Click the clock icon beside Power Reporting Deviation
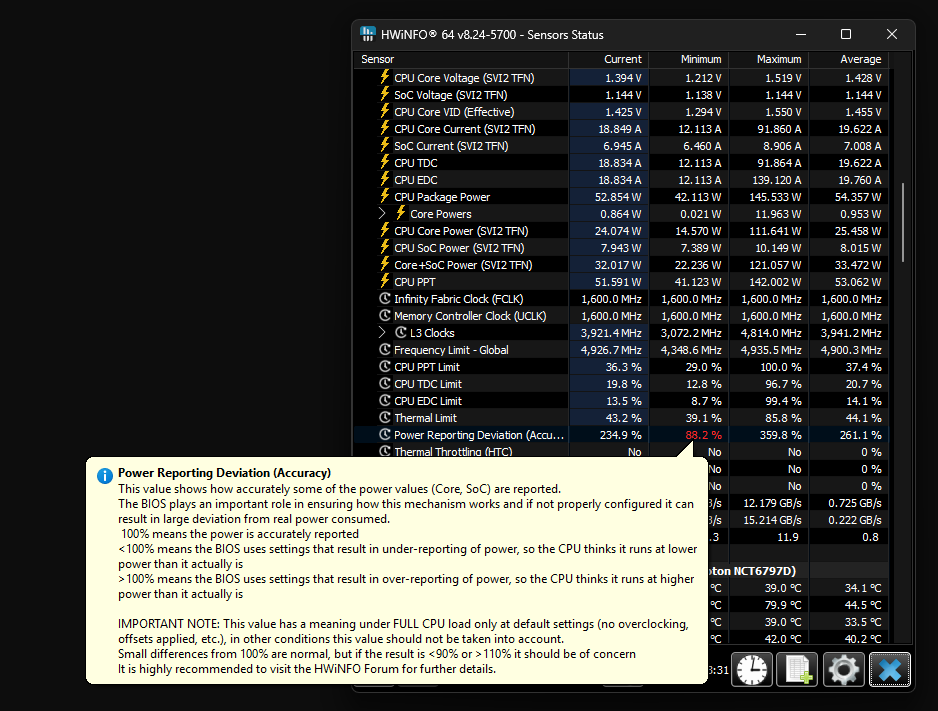 point(385,435)
